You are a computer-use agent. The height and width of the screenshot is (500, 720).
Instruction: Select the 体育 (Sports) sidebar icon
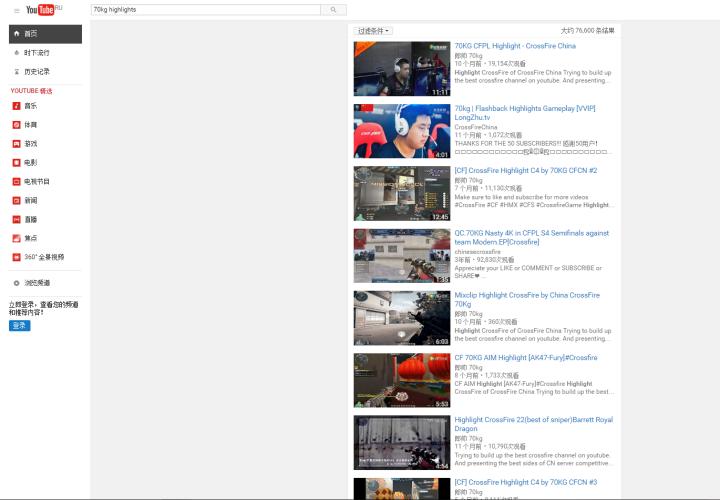tap(16, 125)
